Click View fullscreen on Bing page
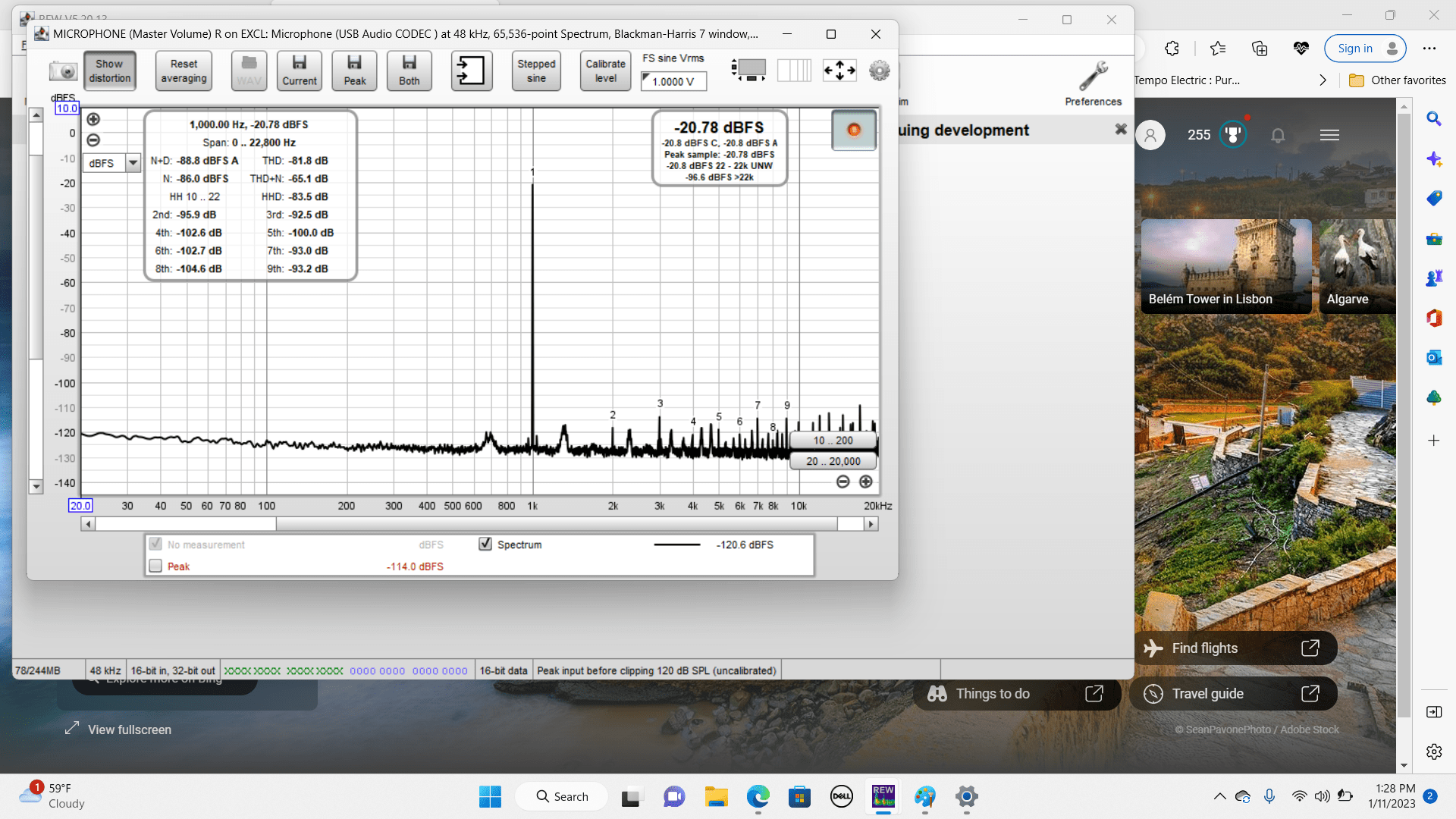The width and height of the screenshot is (1456, 819). tap(118, 730)
